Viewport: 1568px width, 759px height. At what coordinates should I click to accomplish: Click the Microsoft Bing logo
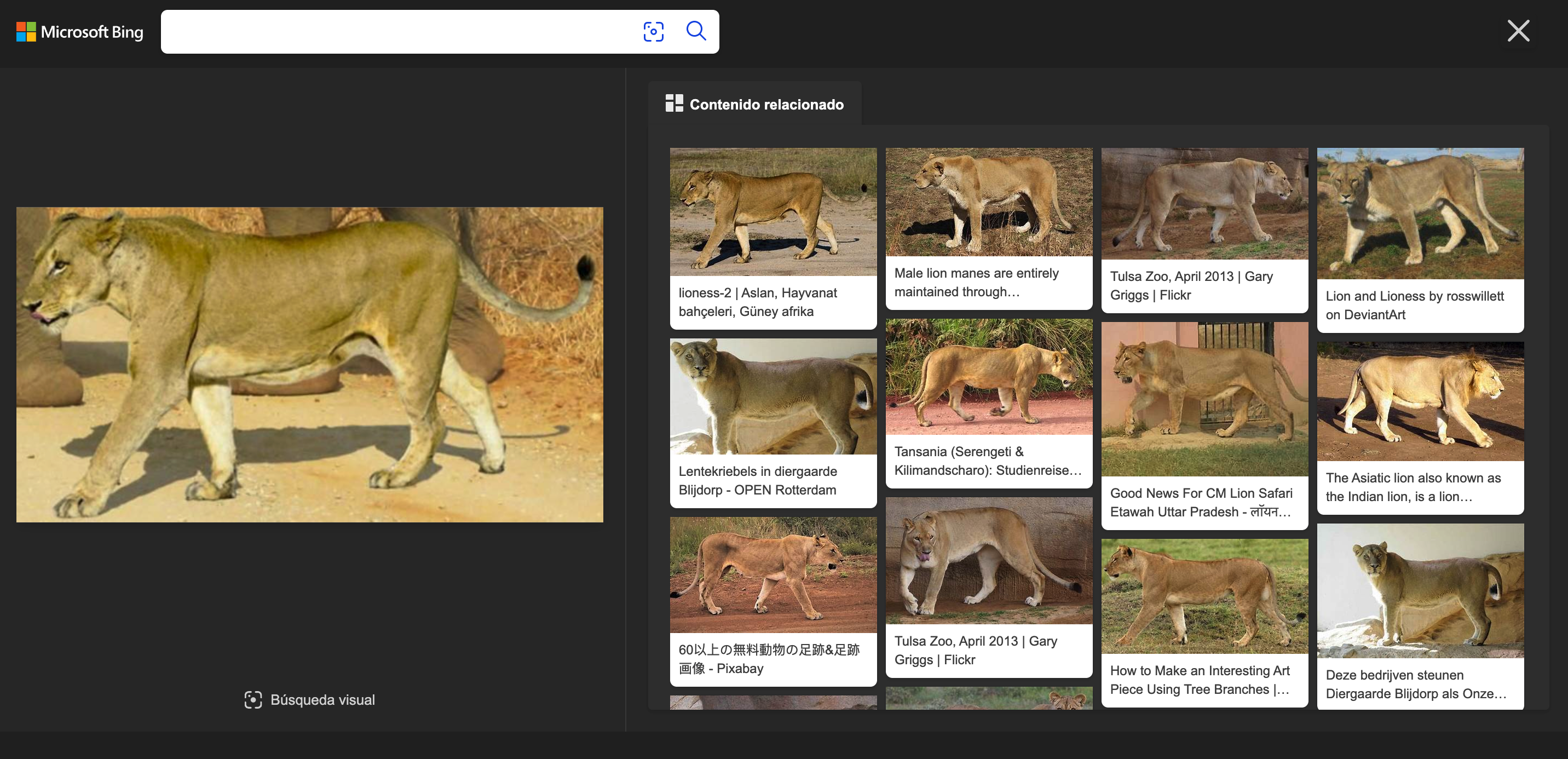[80, 32]
